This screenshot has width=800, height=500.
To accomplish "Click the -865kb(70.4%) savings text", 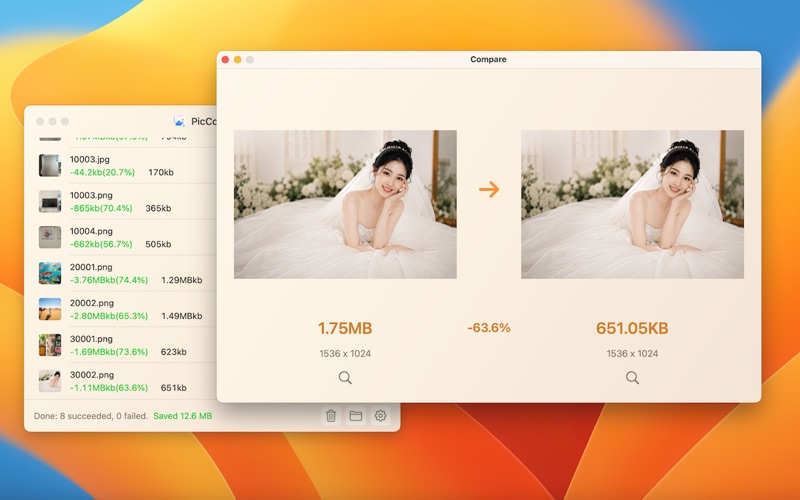I will (x=101, y=208).
